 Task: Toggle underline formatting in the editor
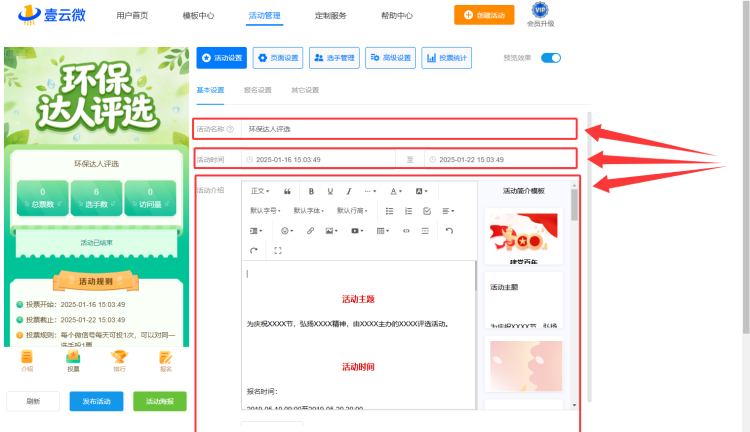coord(330,191)
